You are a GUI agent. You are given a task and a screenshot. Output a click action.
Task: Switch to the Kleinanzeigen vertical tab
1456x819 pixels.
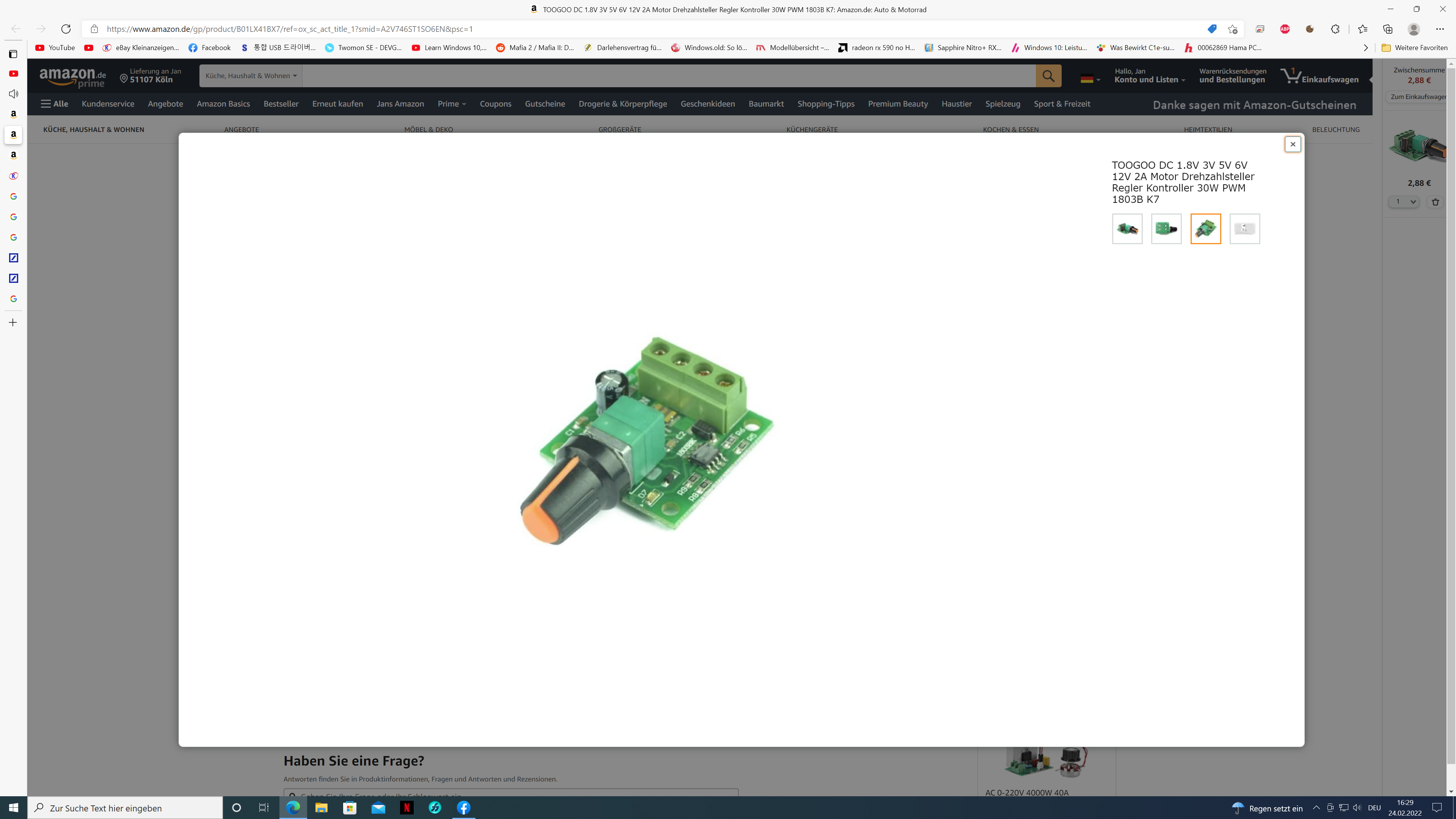[x=14, y=176]
